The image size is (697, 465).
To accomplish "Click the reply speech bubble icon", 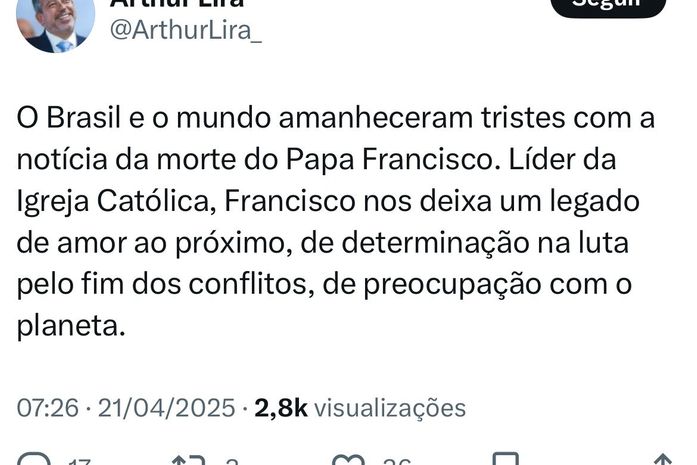I will 33,459.
